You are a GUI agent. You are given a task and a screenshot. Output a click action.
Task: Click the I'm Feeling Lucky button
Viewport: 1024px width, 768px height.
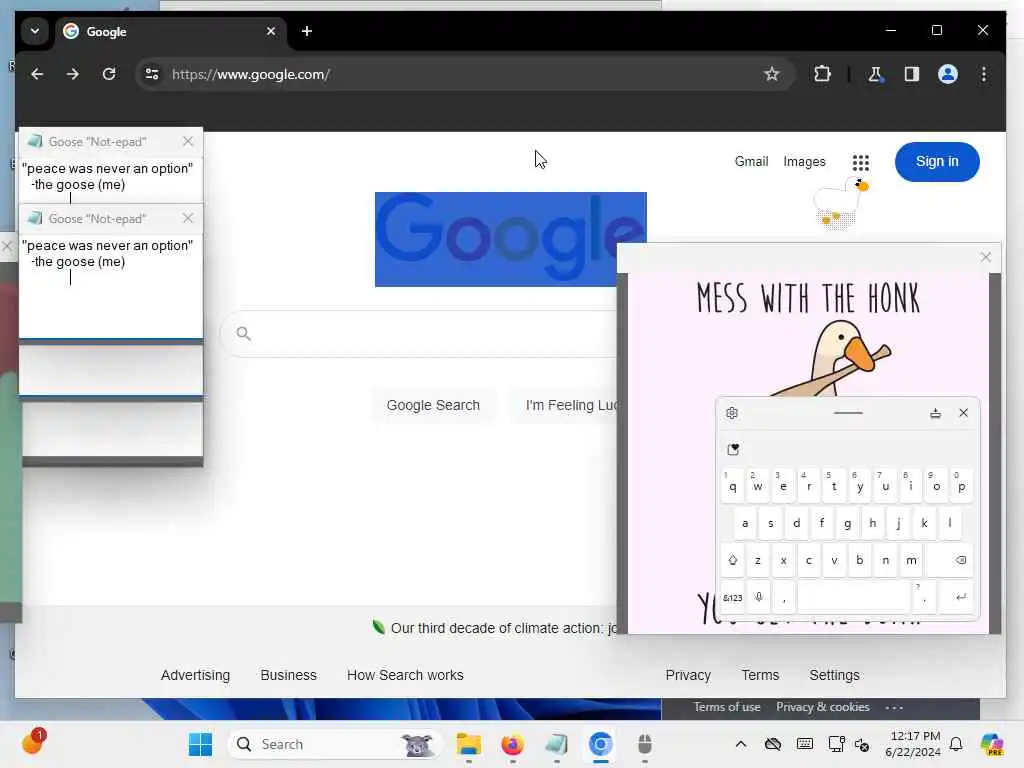click(x=565, y=405)
